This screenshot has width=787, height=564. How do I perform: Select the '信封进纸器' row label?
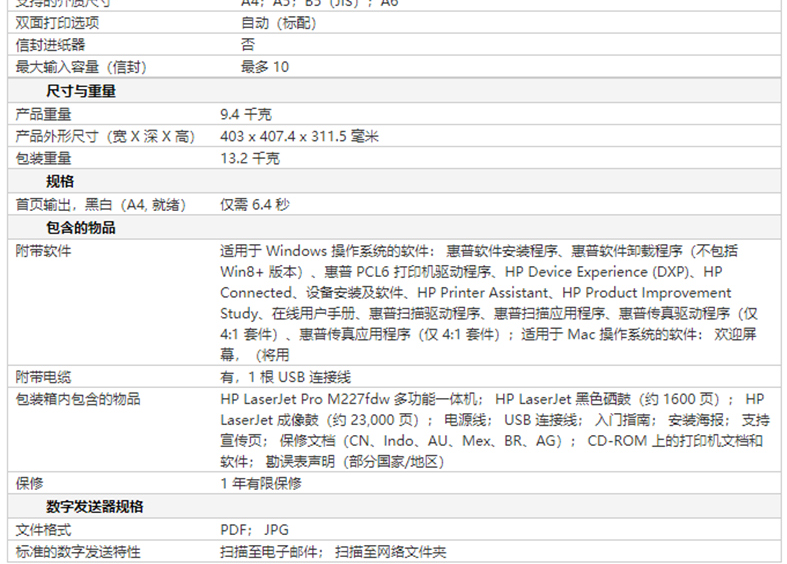(x=50, y=45)
